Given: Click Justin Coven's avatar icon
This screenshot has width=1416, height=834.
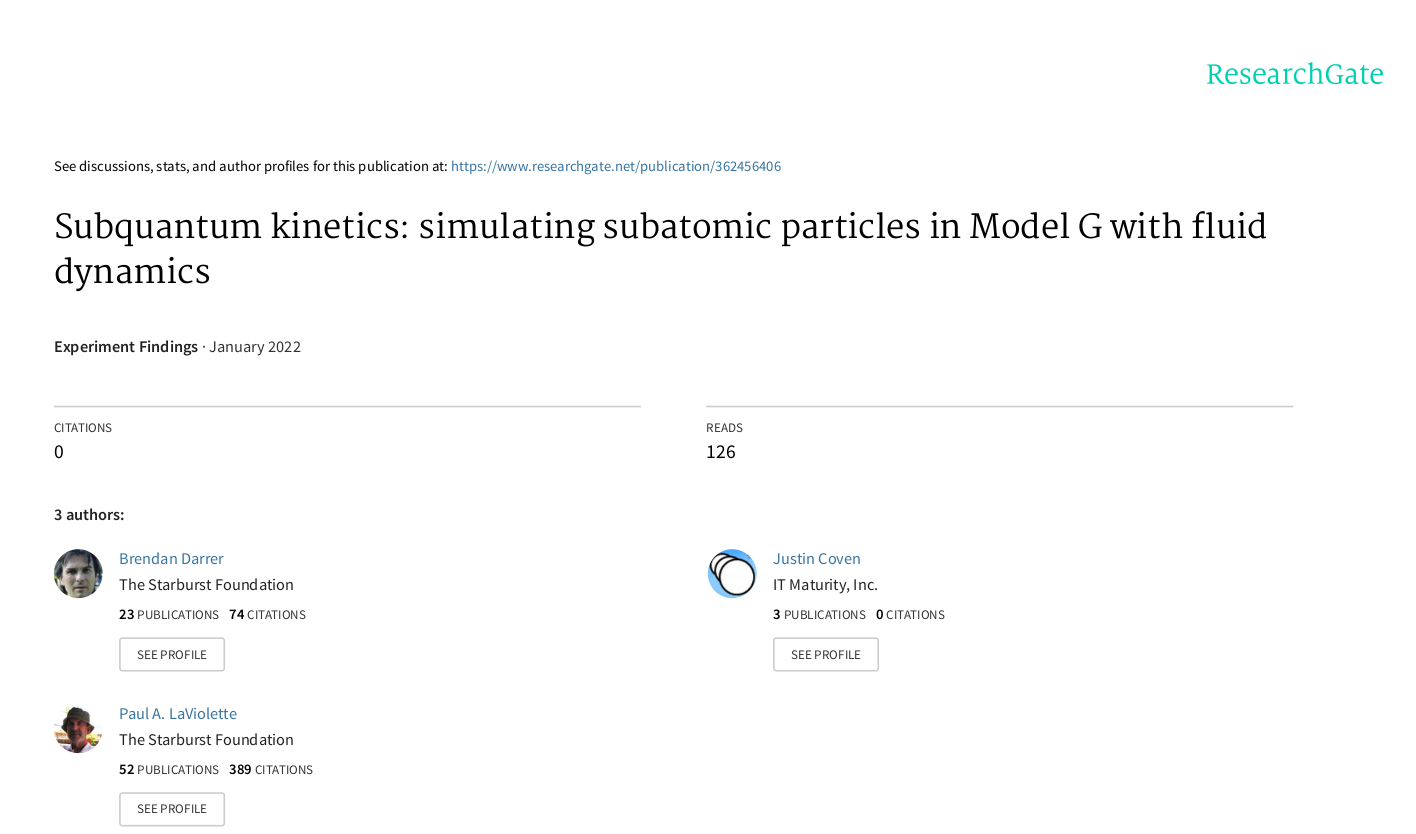Looking at the screenshot, I should click(732, 574).
